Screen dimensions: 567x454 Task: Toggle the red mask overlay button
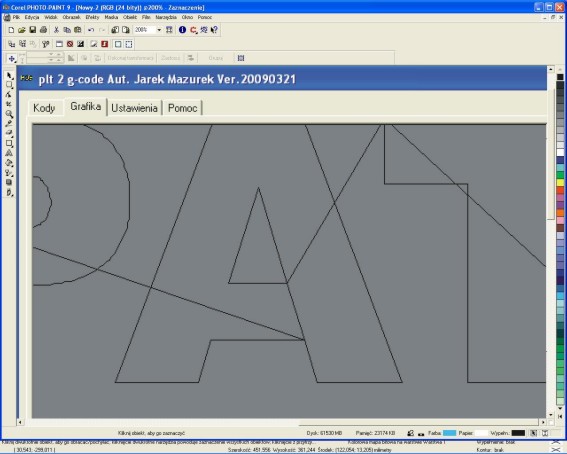pyautogui.click(x=105, y=44)
